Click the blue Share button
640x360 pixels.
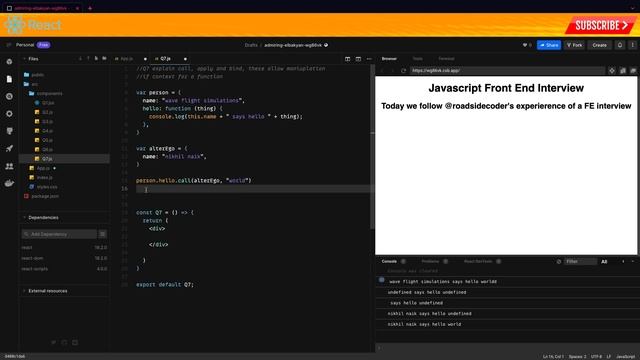(549, 45)
